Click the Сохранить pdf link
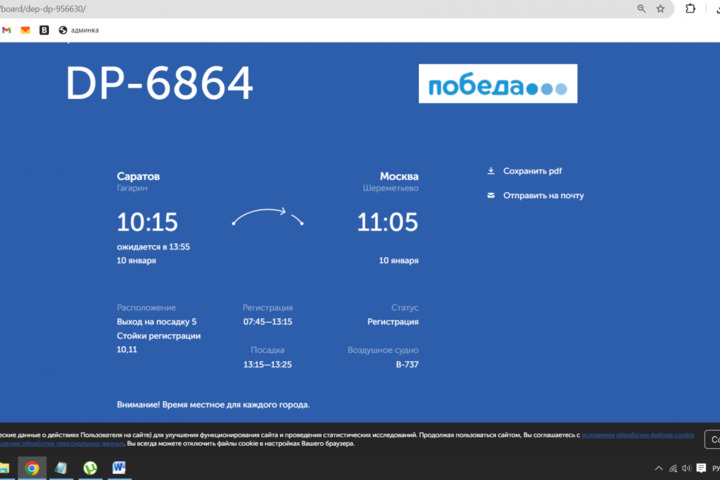Viewport: 720px width, 480px height. coord(532,171)
